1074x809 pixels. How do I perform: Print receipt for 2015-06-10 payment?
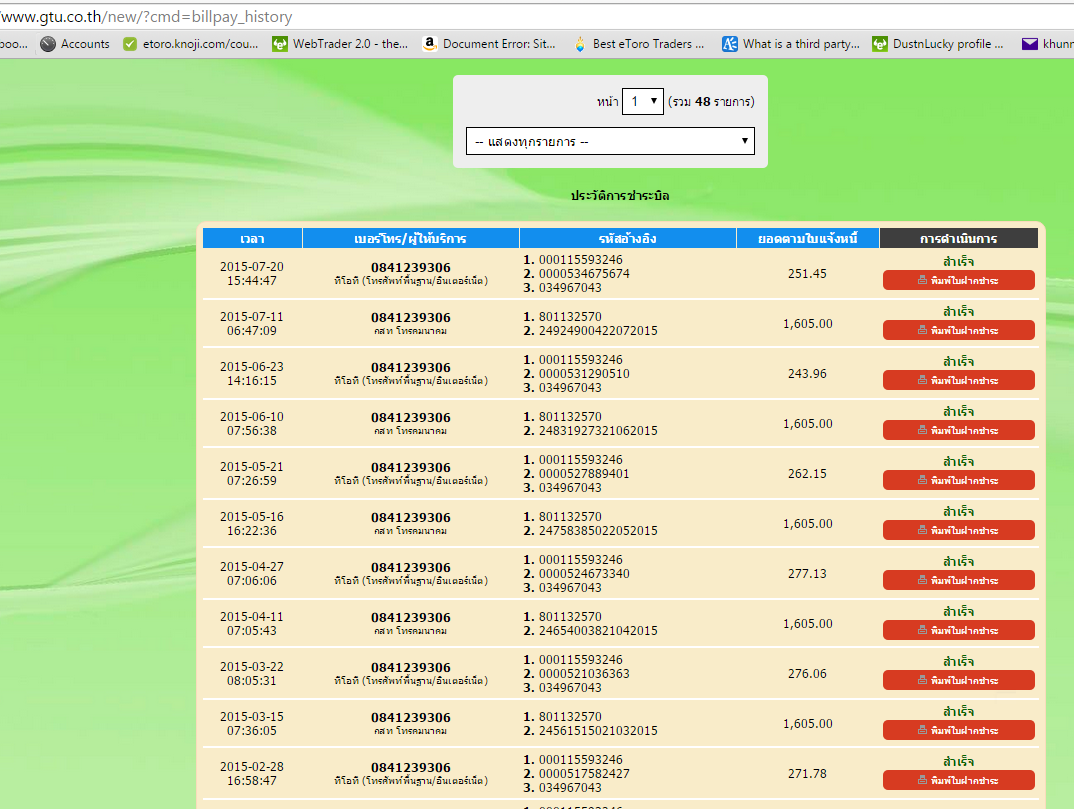point(958,430)
